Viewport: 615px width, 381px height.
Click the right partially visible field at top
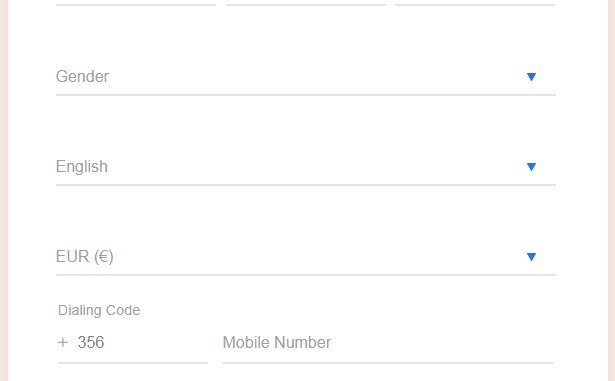point(475,3)
